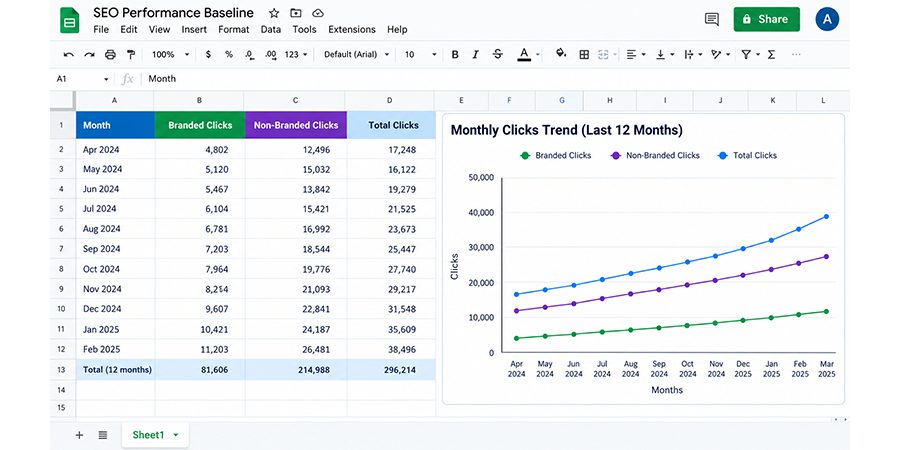This screenshot has height=450, width=900.
Task: Increase decimal places icon
Action: pyautogui.click(x=271, y=55)
